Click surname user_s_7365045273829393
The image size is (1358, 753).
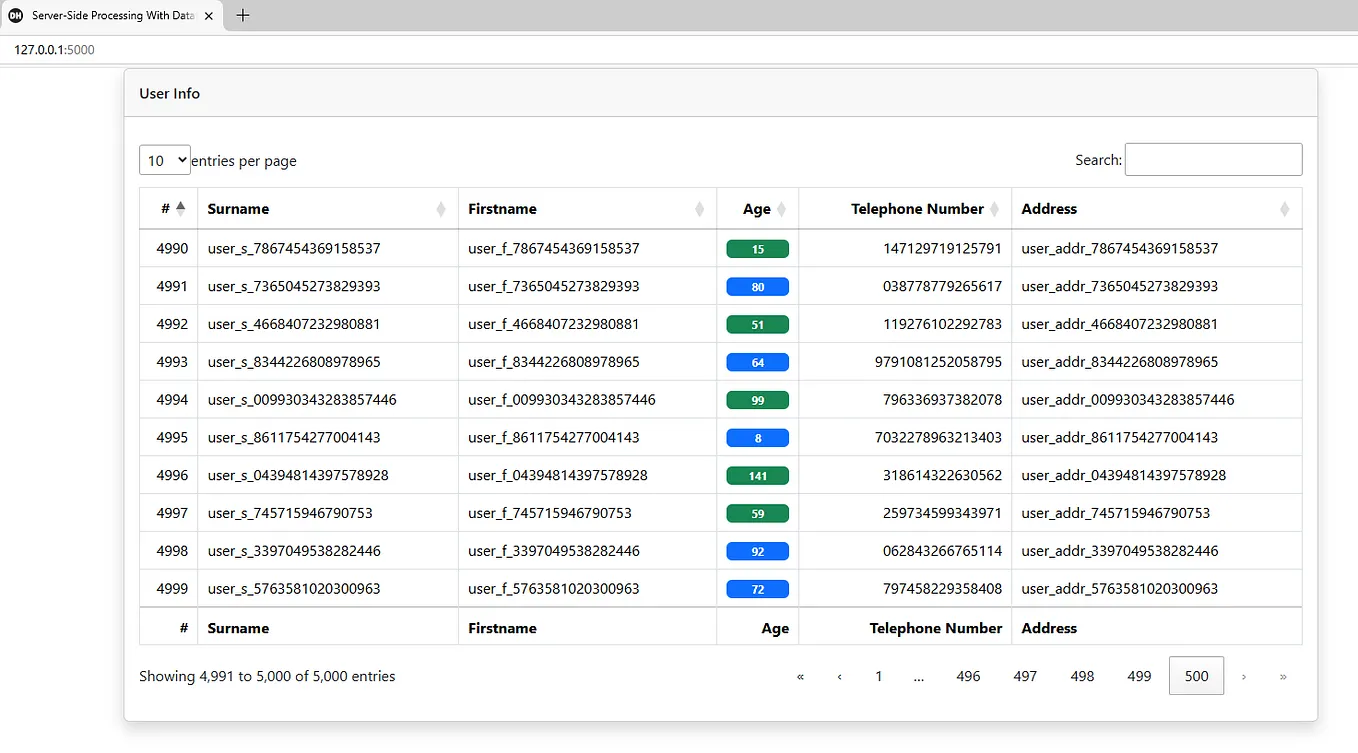click(294, 286)
